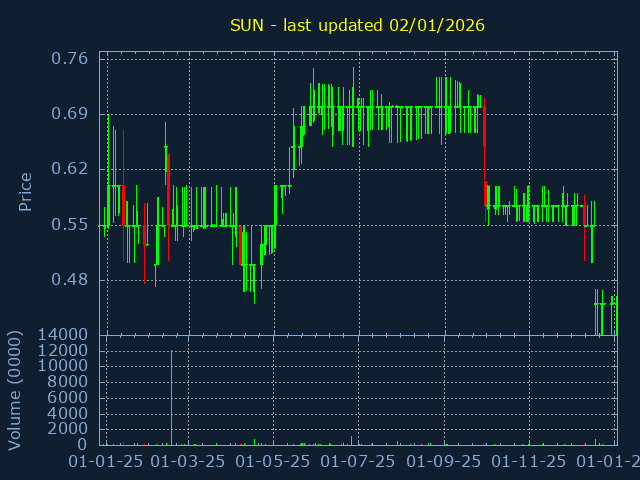
Task: Click the chart title 'SUN - last updated 02/01/2026'
Action: point(357,25)
